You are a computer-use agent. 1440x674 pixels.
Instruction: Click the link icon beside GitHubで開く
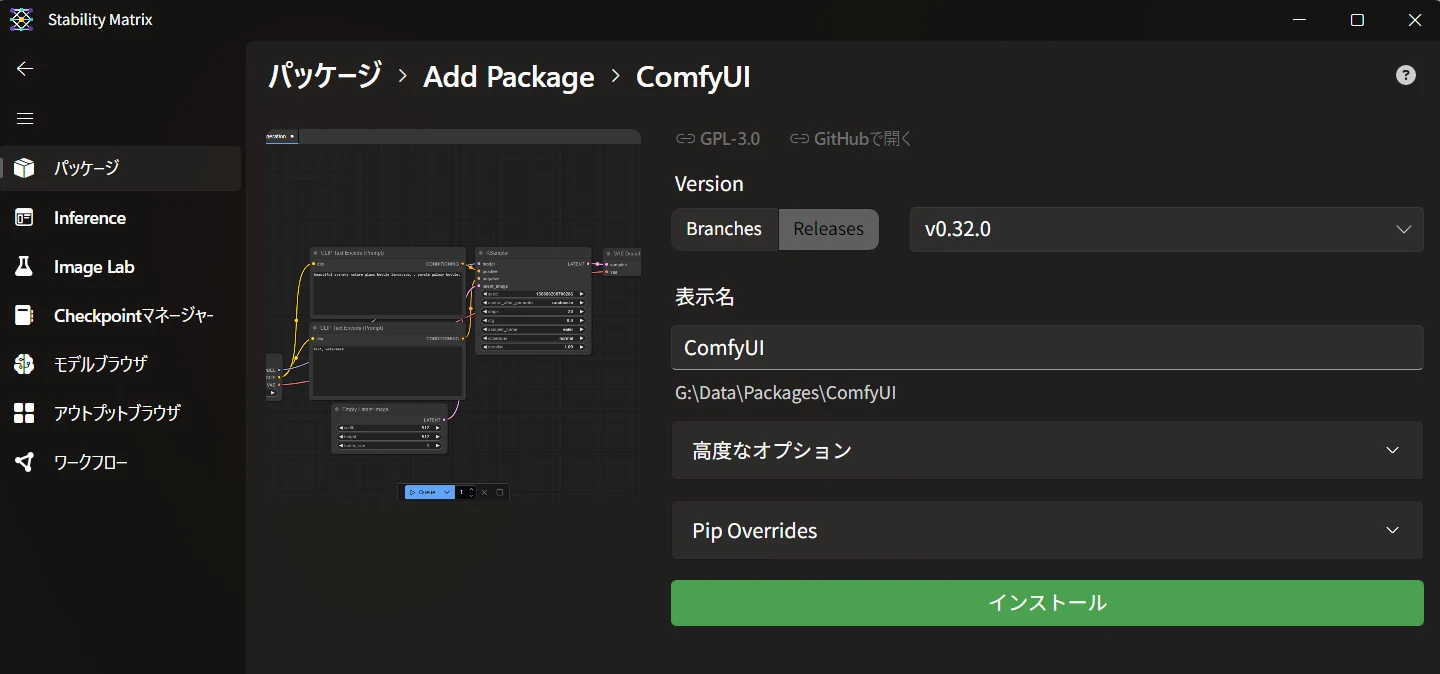(799, 139)
